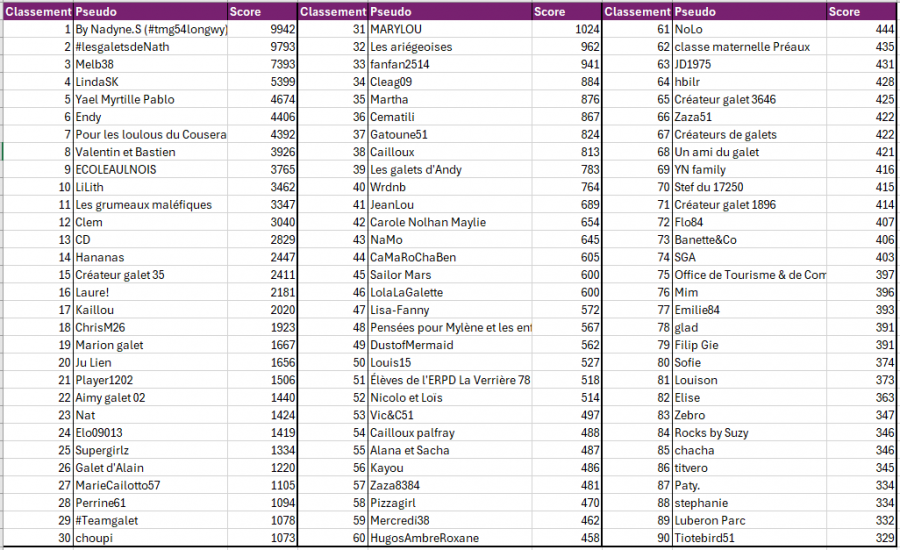
Task: Click the cell 'JD1975'
Action: click(750, 64)
